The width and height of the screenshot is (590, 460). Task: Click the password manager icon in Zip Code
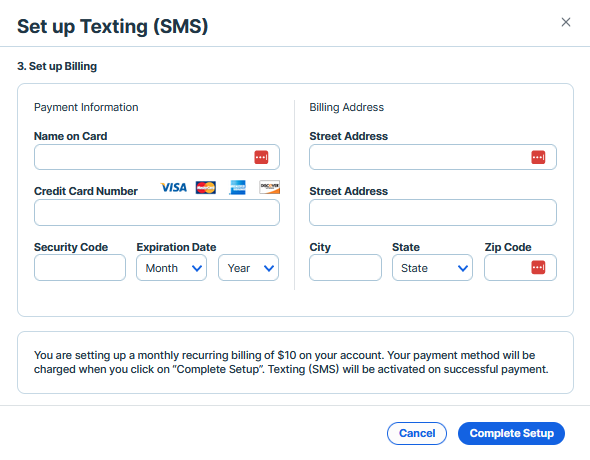[538, 267]
